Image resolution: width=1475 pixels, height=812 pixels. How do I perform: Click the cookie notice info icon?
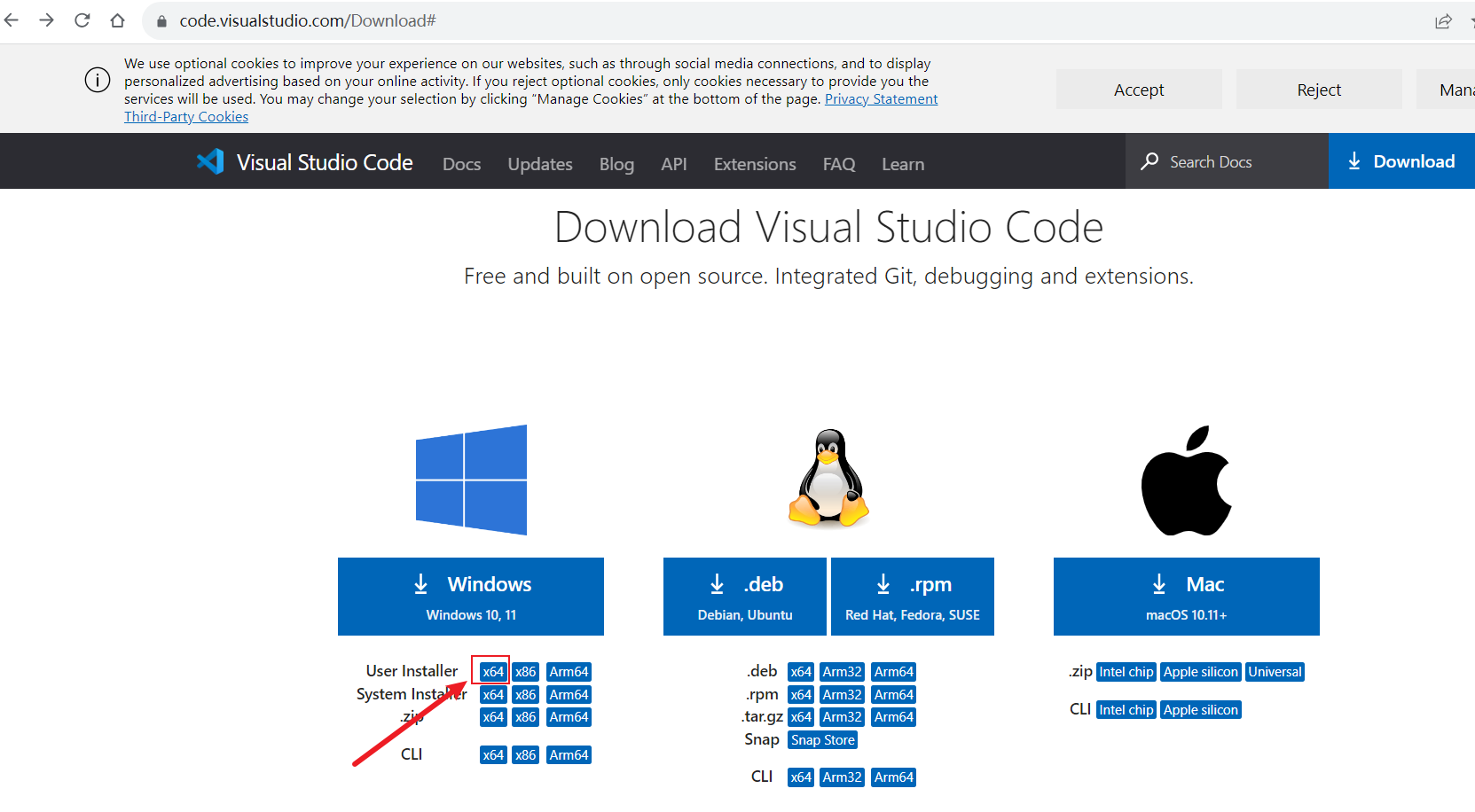(98, 80)
